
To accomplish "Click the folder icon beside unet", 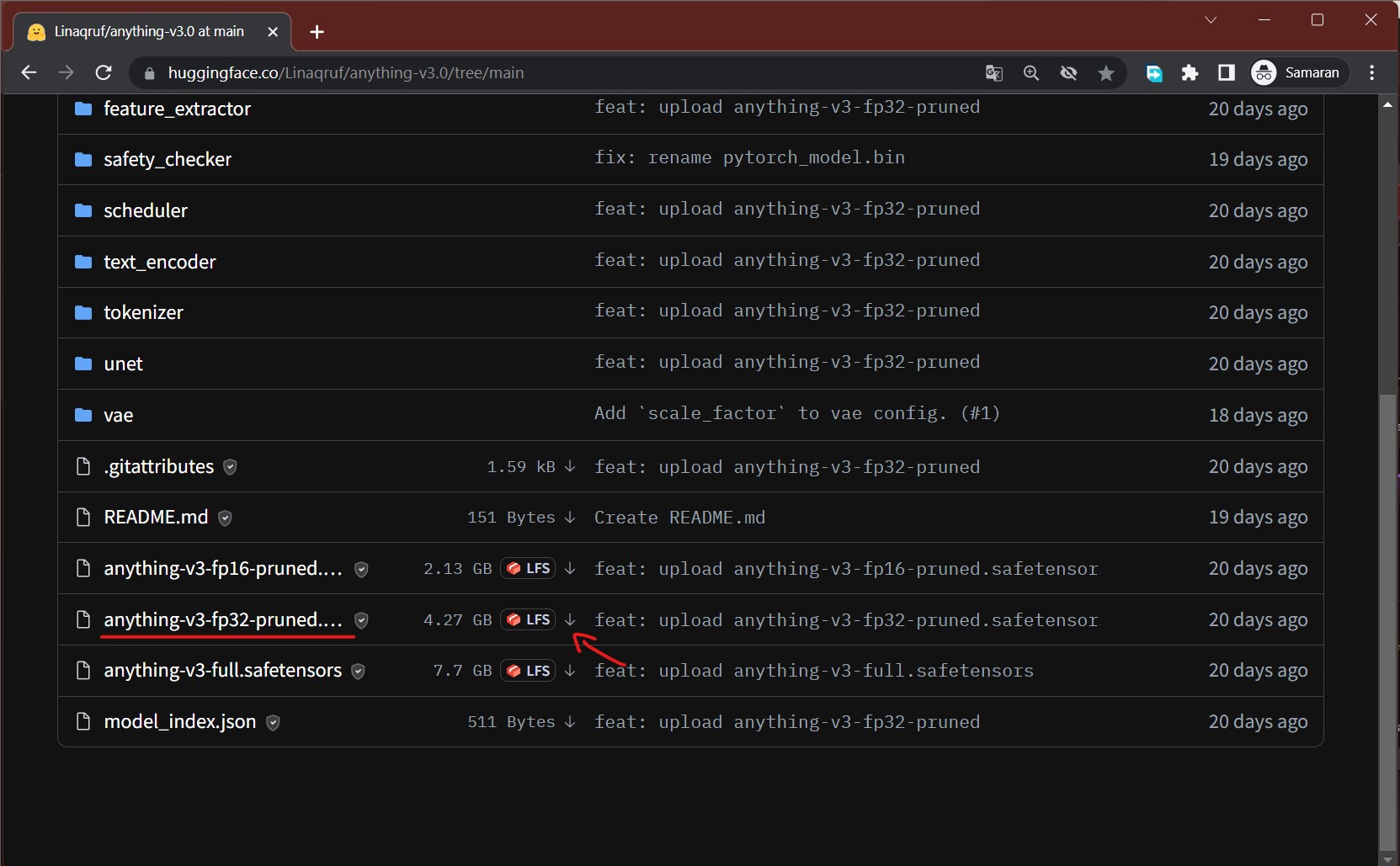I will click(83, 364).
